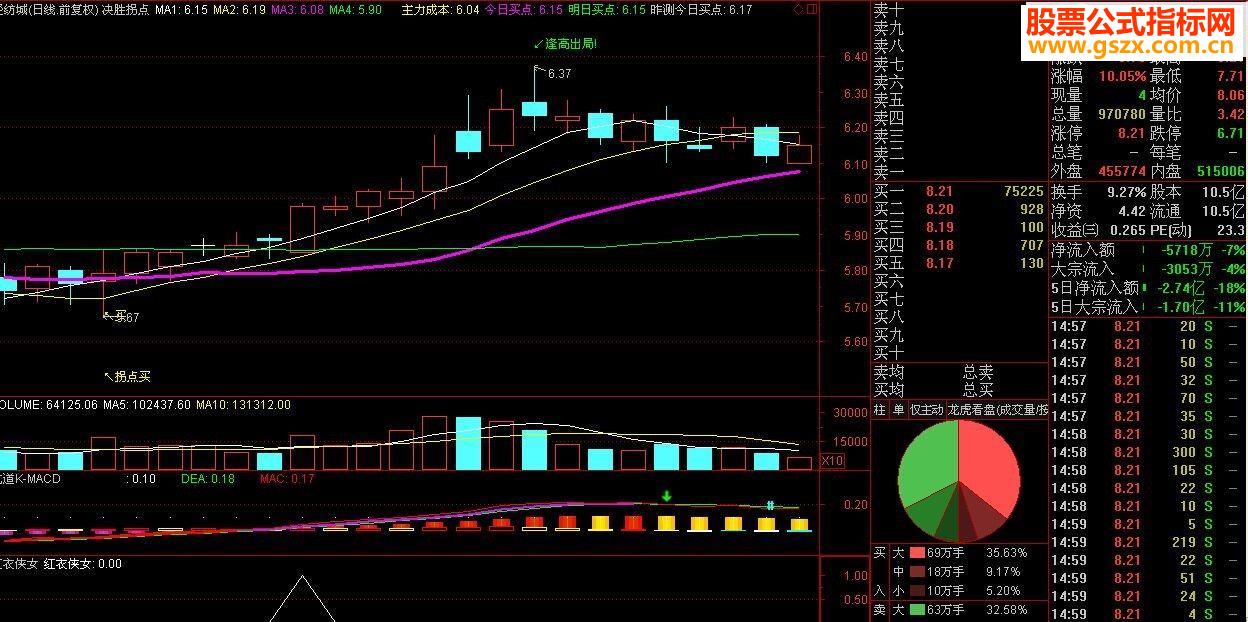
Task: Select the 买五 row at 8.17
Action: pyautogui.click(x=959, y=263)
